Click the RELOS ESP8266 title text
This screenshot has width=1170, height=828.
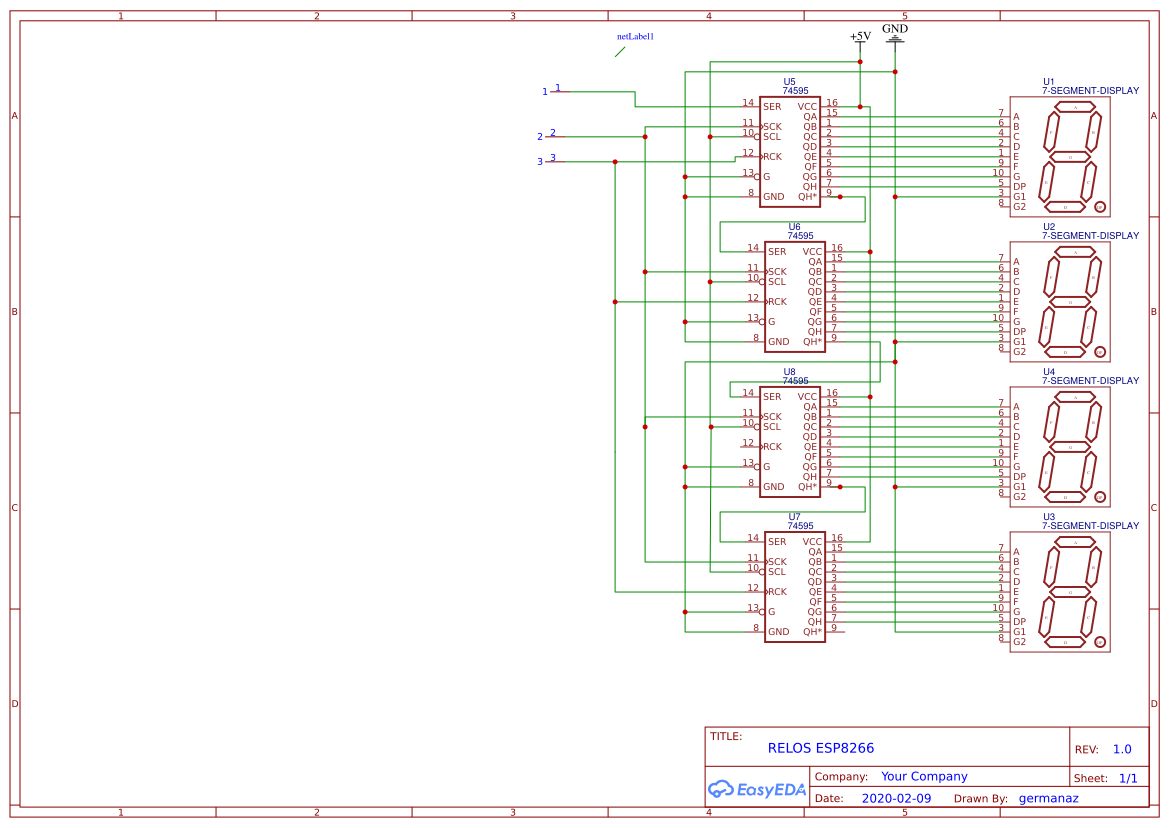pyautogui.click(x=820, y=748)
